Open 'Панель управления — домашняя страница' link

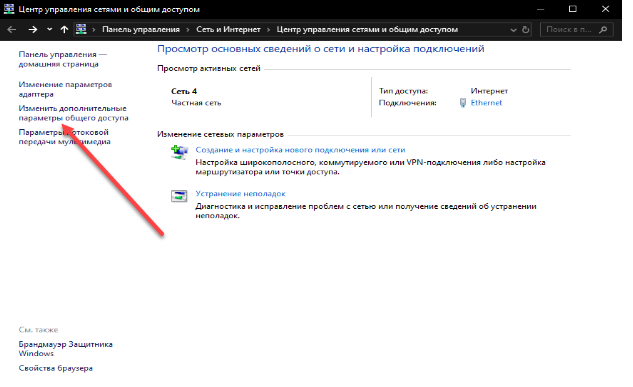coord(63,59)
